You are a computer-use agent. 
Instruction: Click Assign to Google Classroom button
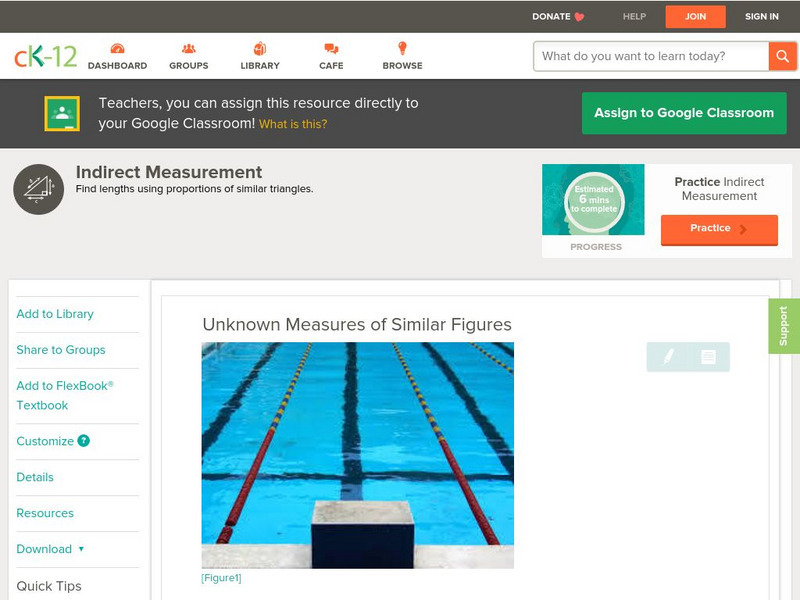(x=684, y=113)
